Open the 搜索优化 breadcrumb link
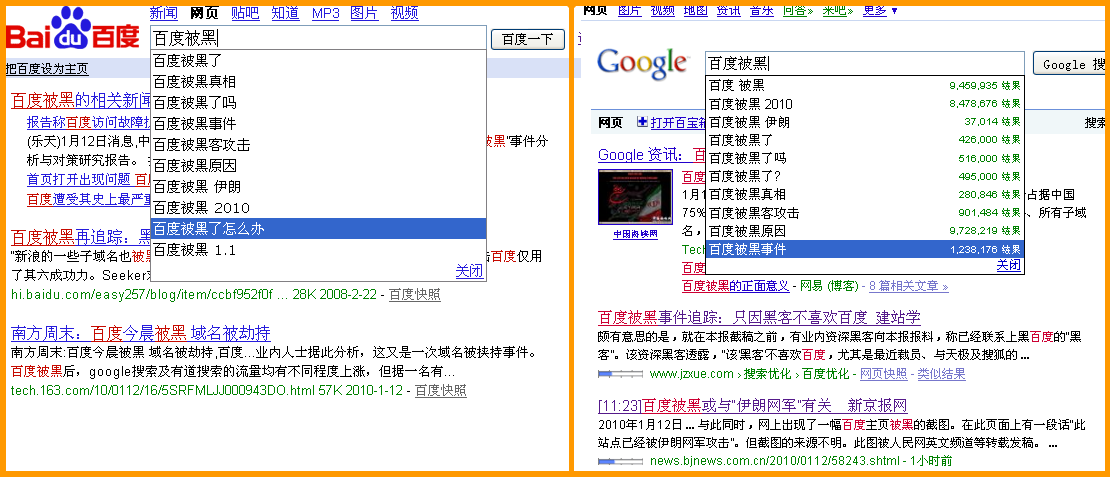 click(769, 374)
